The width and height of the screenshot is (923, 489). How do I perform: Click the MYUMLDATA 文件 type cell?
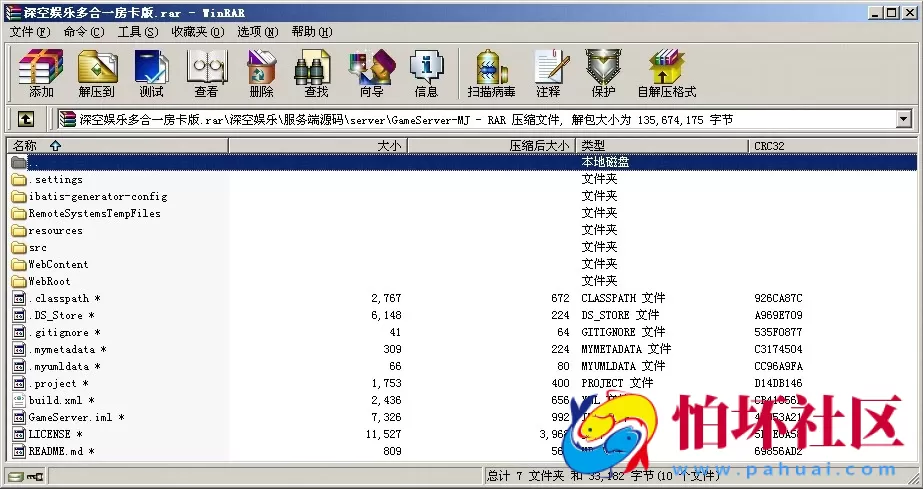[x=623, y=366]
